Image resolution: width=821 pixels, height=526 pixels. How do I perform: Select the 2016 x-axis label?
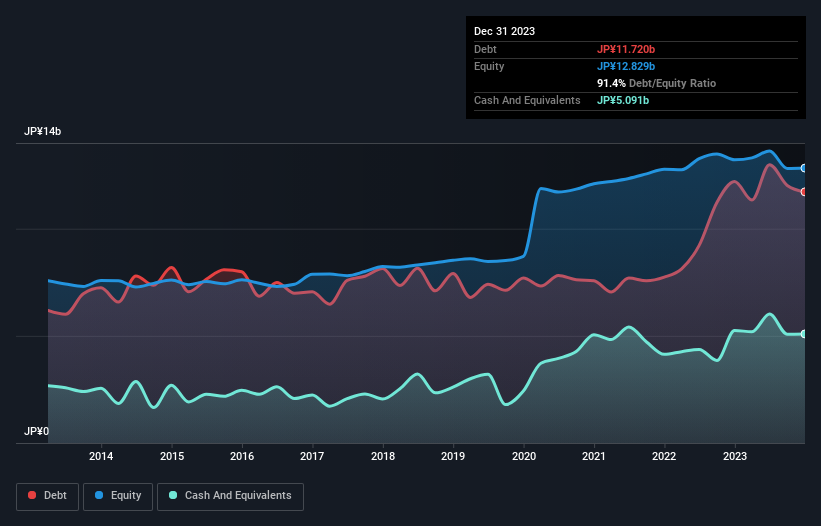pyautogui.click(x=242, y=456)
